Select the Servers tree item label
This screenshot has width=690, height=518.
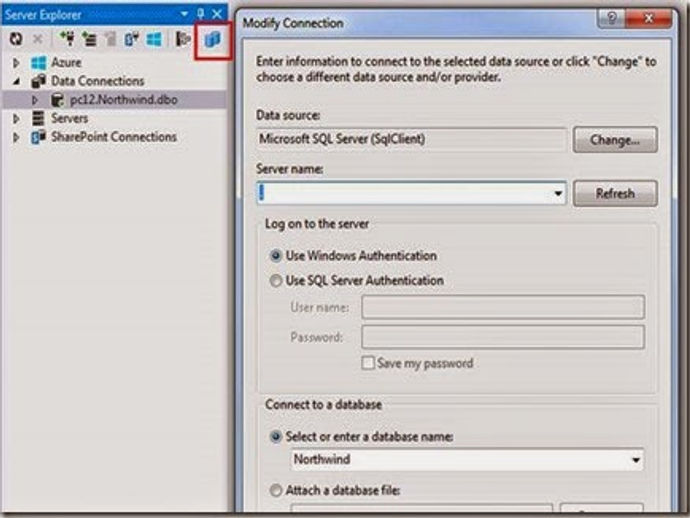(x=70, y=118)
